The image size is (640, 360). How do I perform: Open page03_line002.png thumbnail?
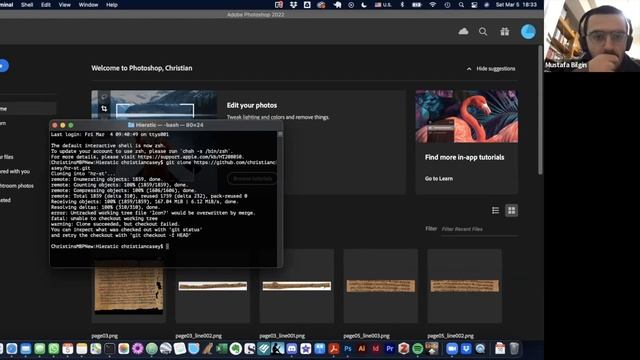click(213, 286)
